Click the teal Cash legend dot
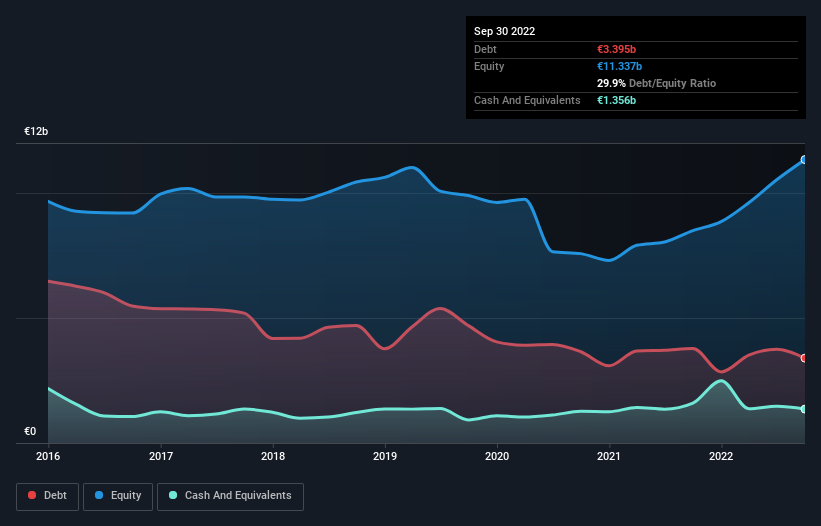The image size is (821, 526). pos(173,495)
